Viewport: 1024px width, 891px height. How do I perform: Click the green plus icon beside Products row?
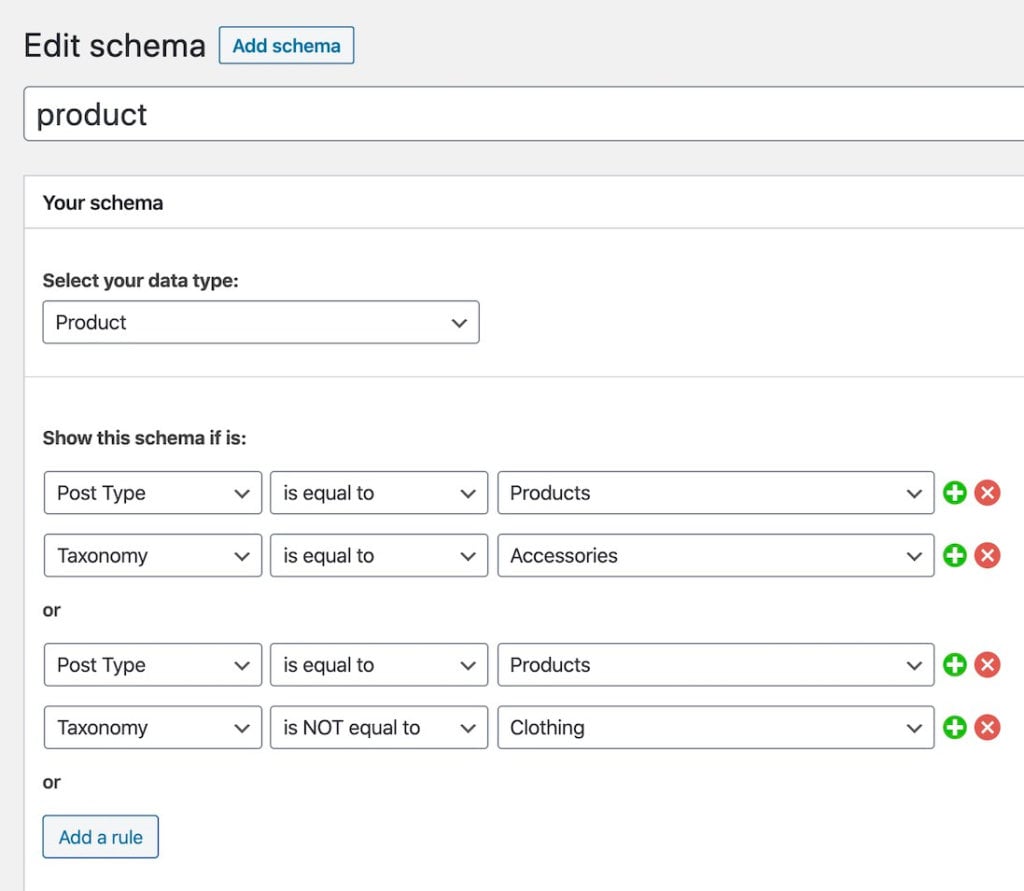[x=954, y=492]
